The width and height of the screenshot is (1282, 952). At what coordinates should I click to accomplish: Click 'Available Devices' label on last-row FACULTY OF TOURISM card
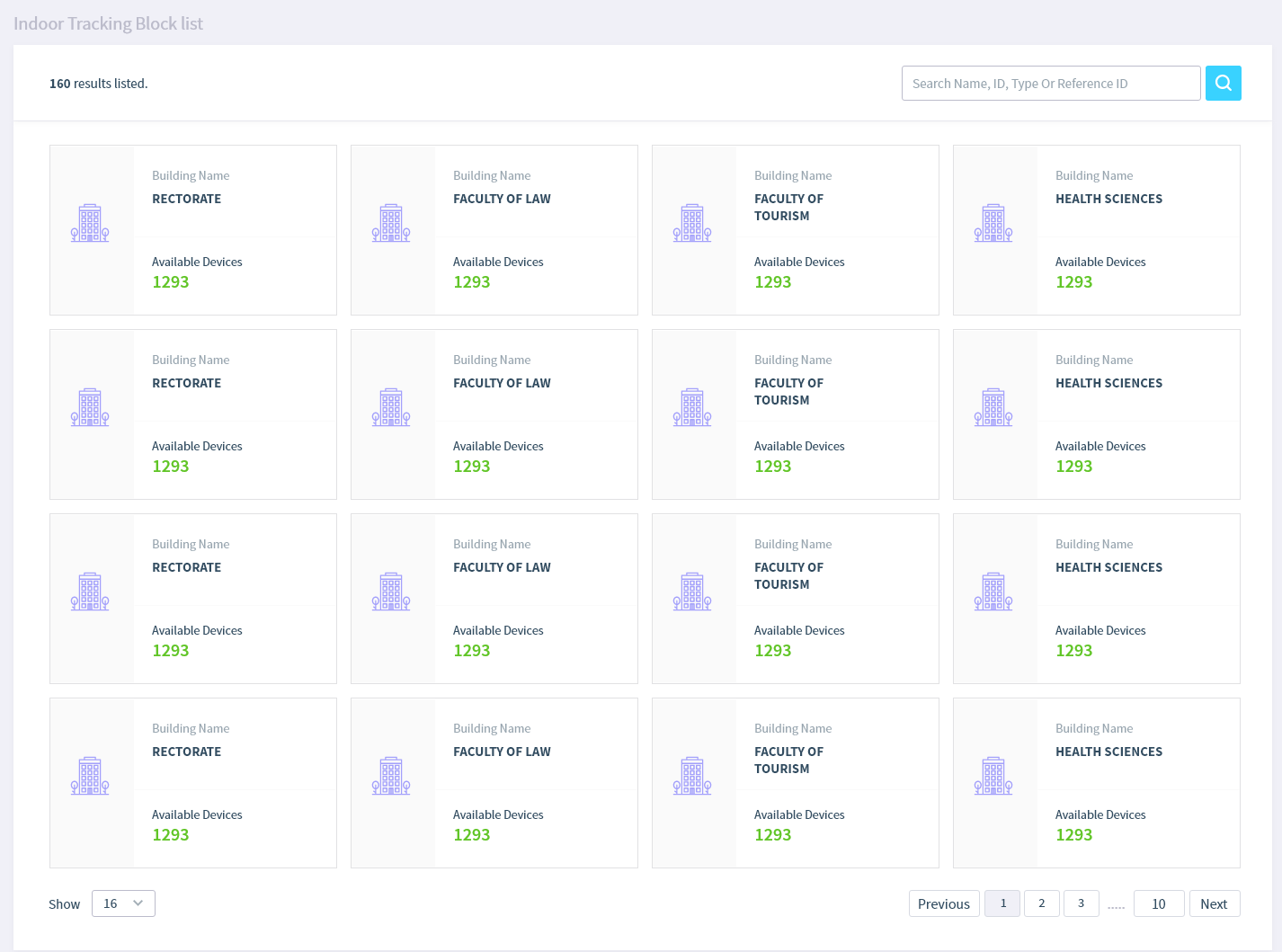[799, 814]
